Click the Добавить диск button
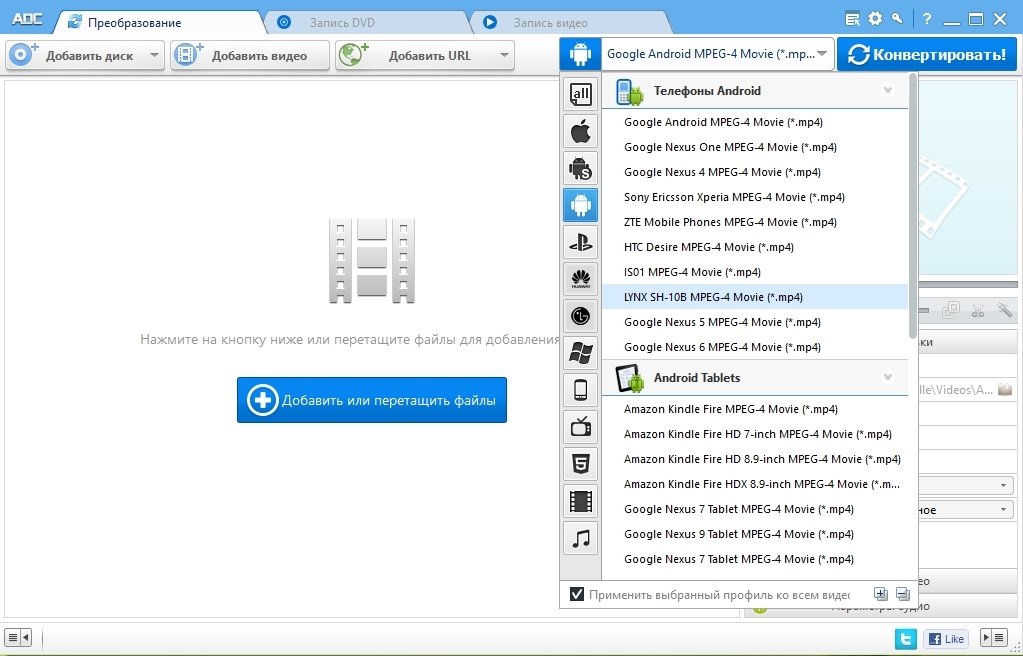 pos(85,55)
